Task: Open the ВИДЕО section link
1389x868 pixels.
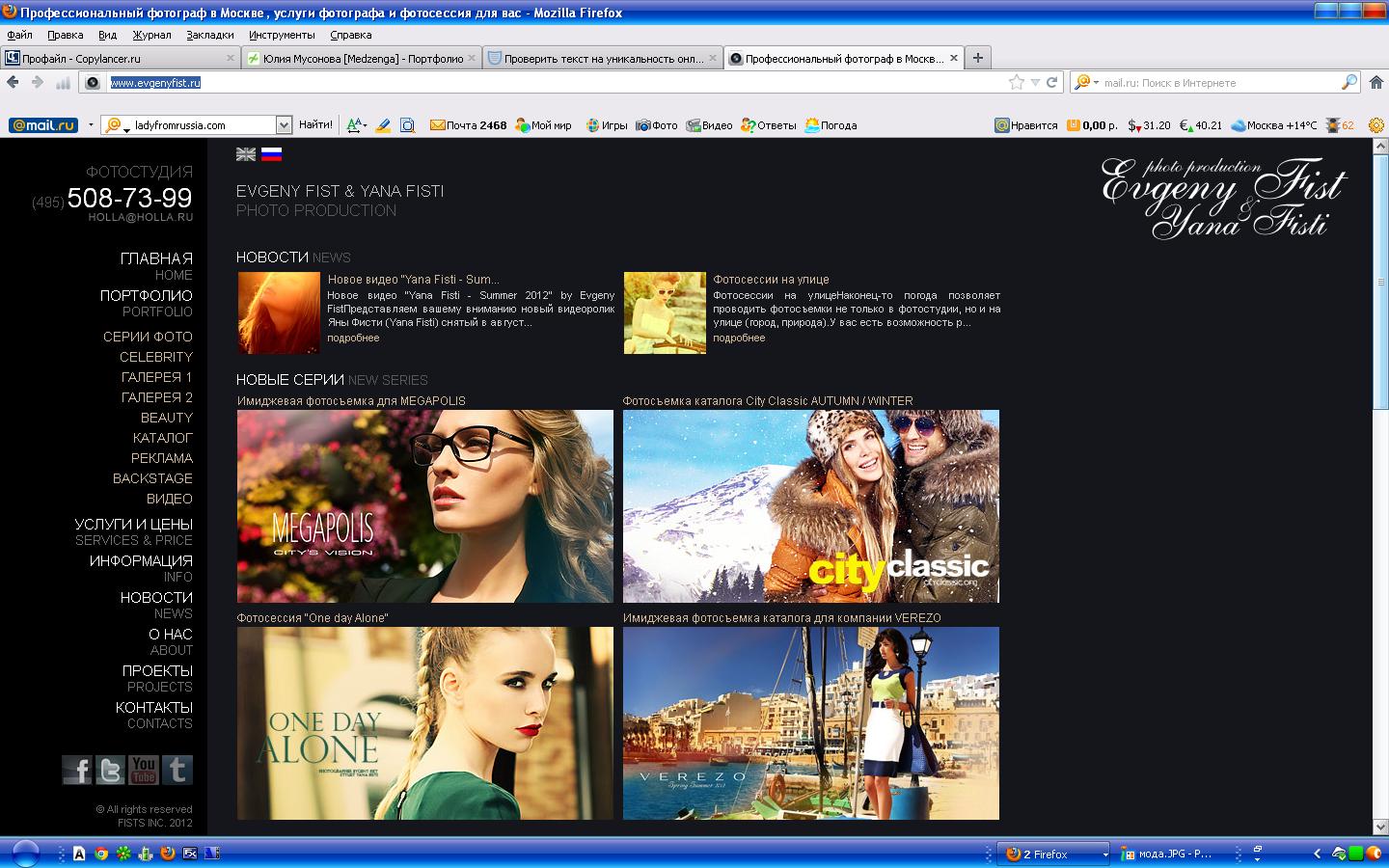Action: pos(170,499)
